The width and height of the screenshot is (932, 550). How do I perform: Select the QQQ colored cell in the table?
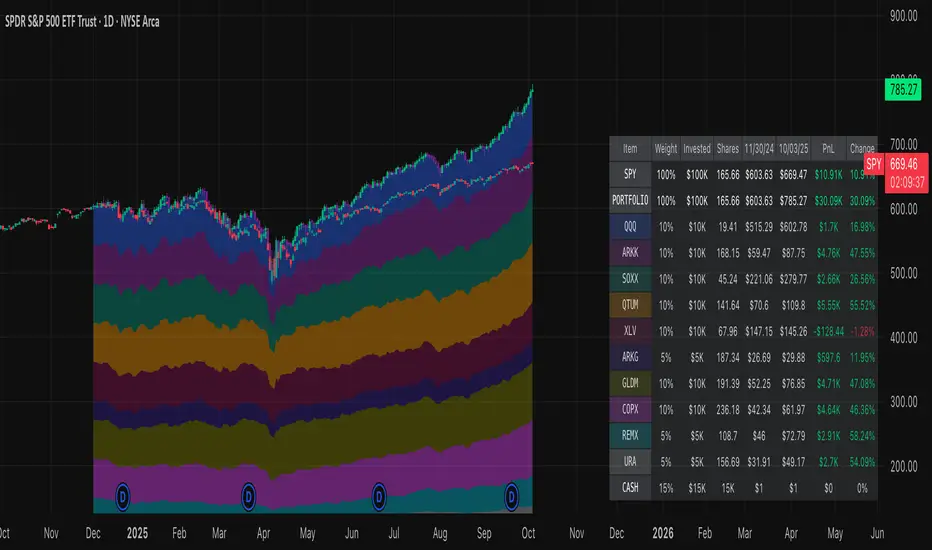(x=630, y=226)
